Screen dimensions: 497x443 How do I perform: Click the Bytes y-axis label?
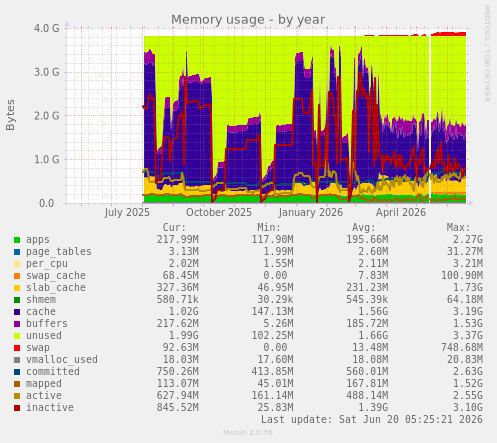[x=10, y=115]
